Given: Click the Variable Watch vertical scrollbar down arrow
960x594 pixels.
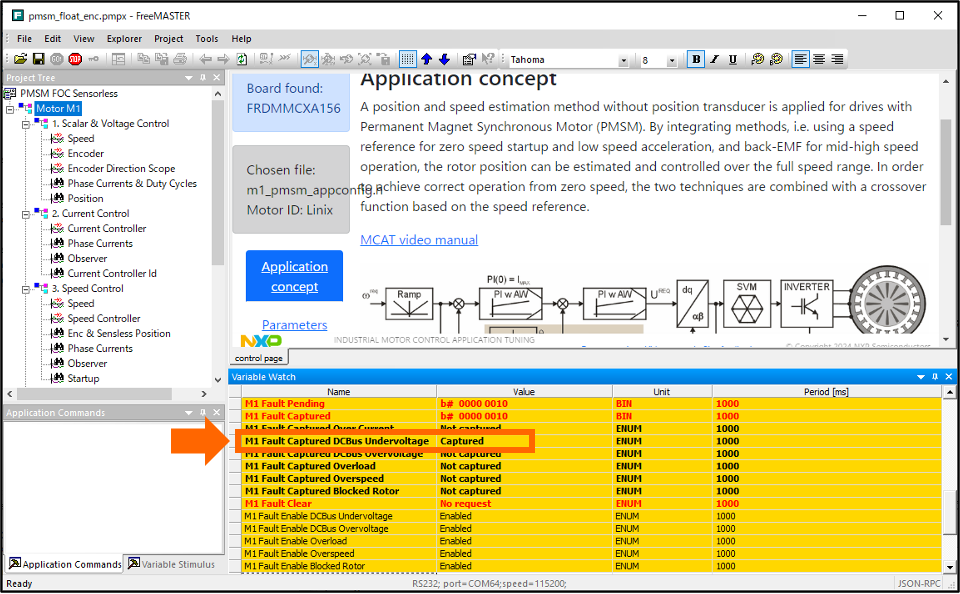Looking at the screenshot, I should click(x=950, y=566).
